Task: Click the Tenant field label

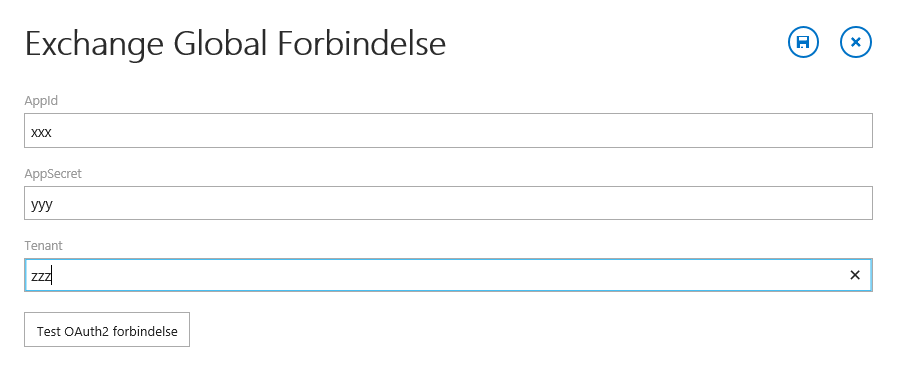Action: pos(44,245)
